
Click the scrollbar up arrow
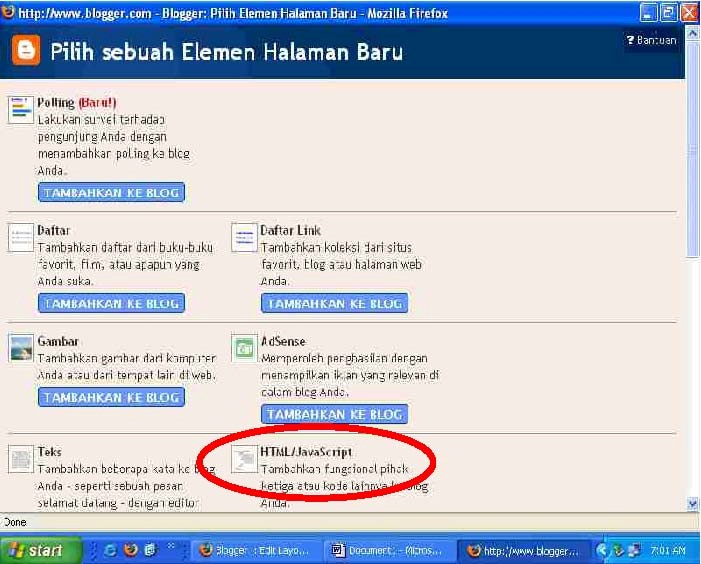coord(693,33)
